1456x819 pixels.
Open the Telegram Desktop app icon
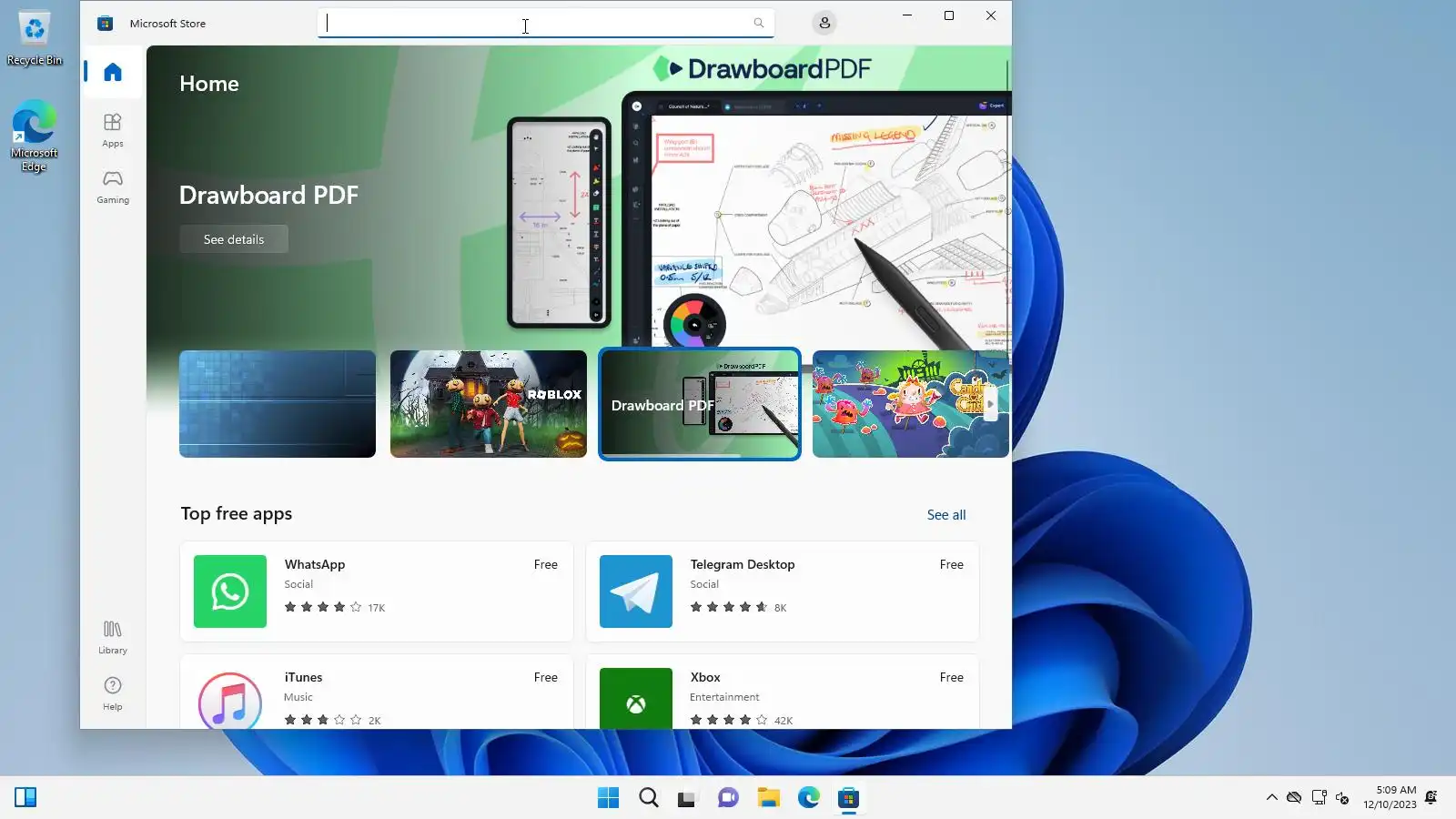click(636, 591)
